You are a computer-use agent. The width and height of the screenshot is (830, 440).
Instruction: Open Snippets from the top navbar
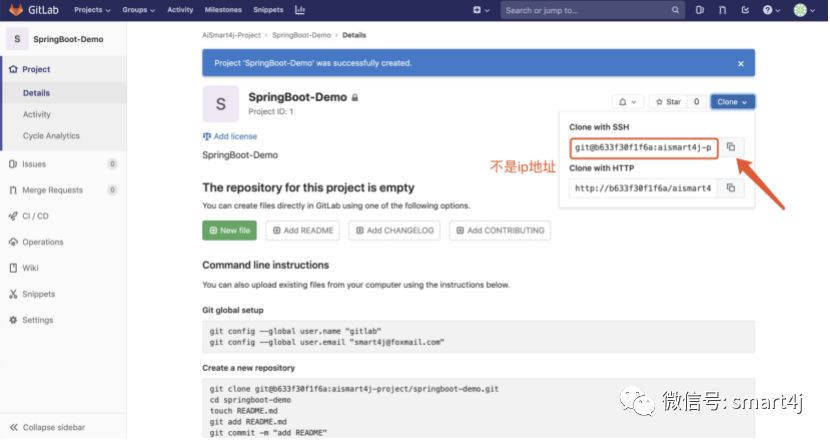268,10
